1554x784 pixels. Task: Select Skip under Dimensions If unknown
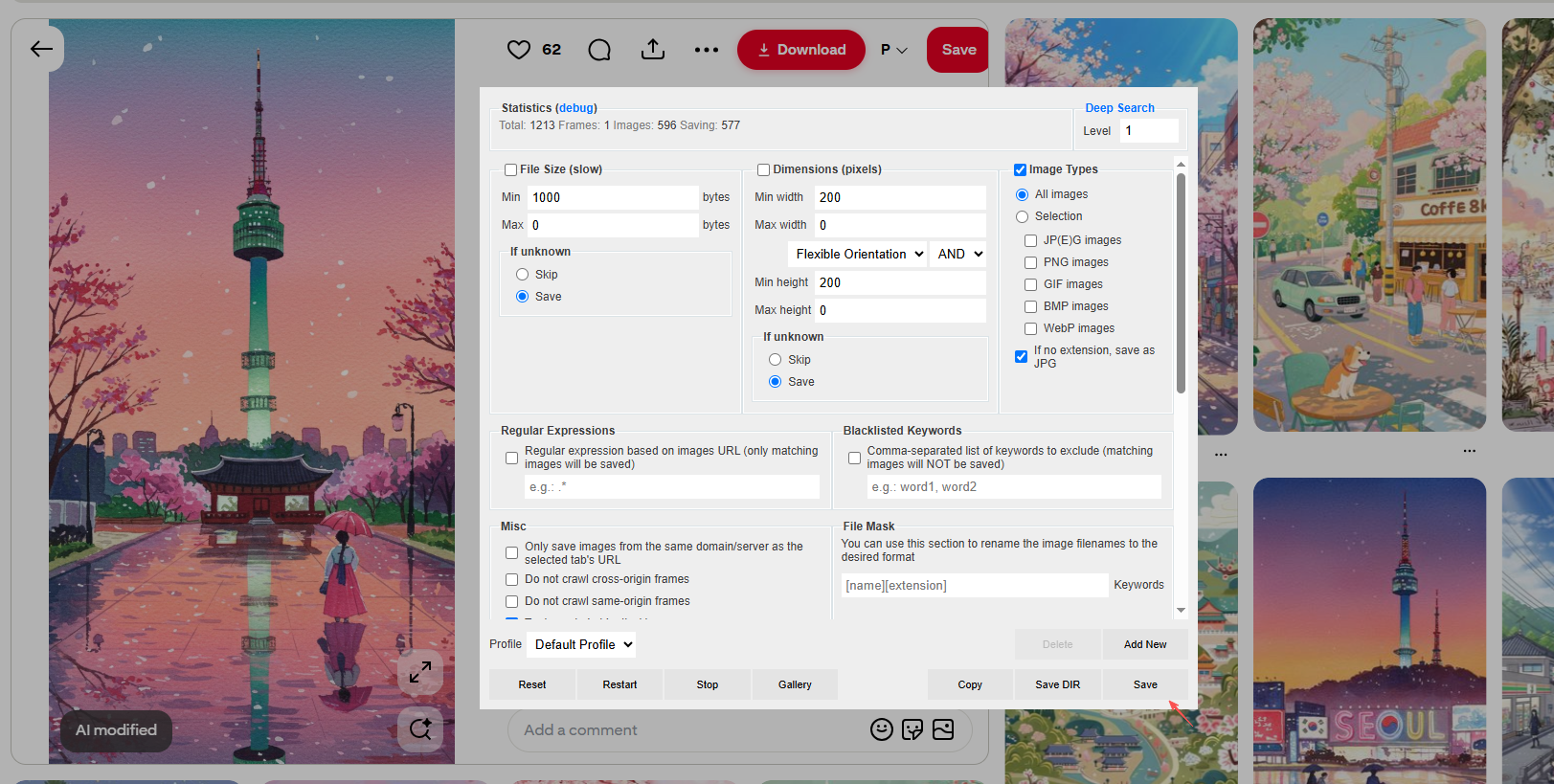click(776, 360)
